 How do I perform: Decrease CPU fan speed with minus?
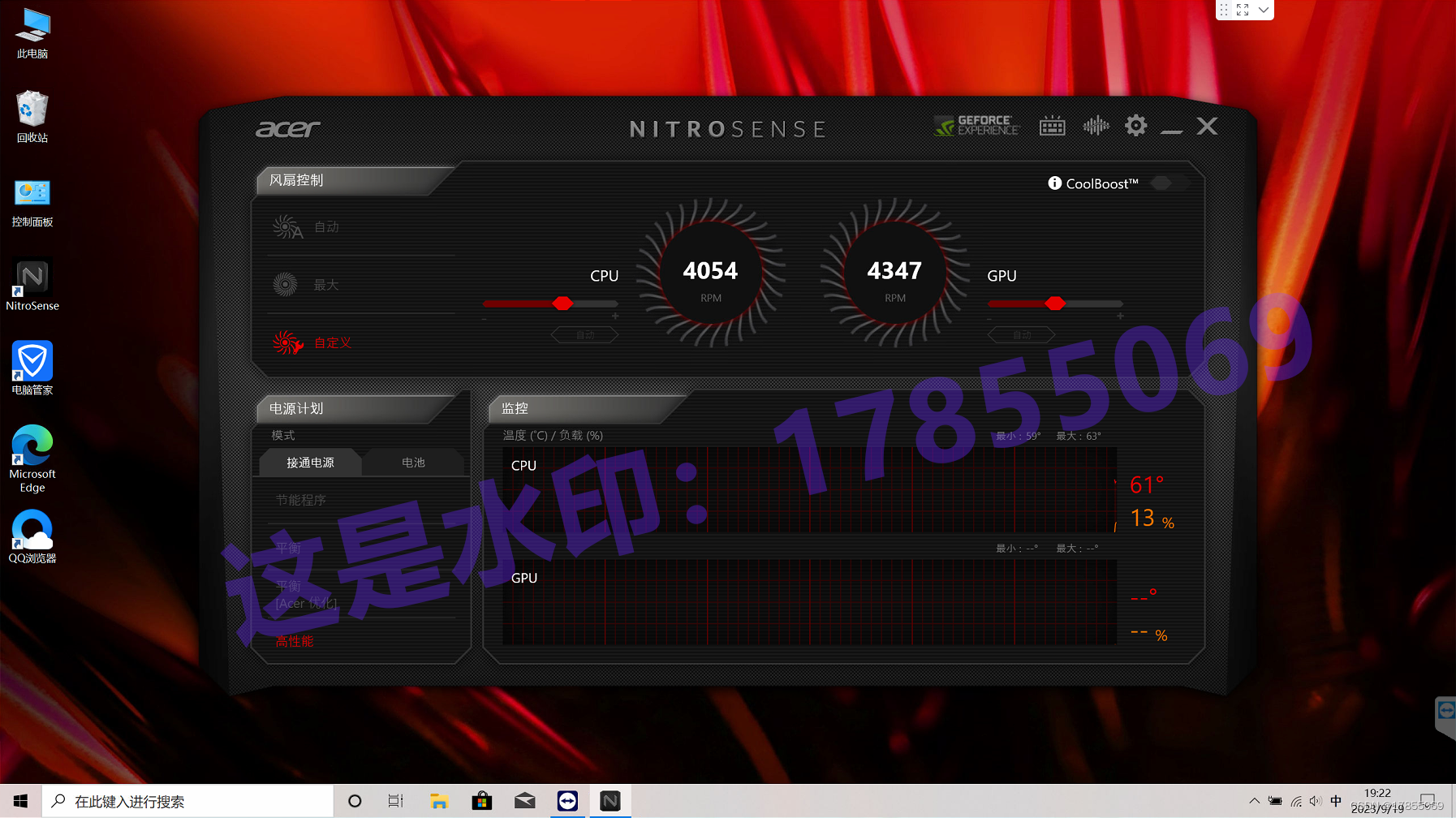pos(485,319)
